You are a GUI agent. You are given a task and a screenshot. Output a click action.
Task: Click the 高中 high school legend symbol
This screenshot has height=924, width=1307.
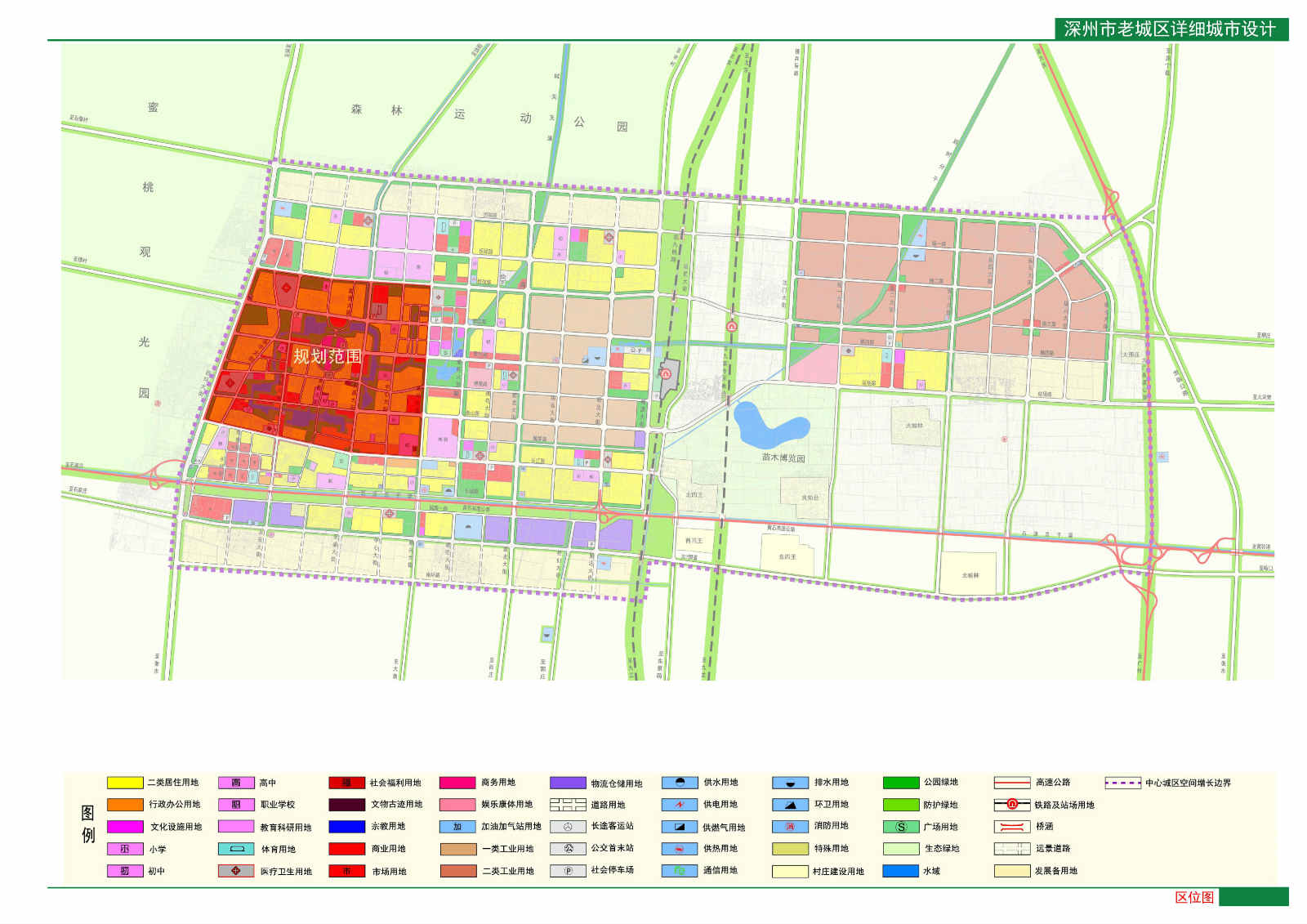tap(236, 783)
